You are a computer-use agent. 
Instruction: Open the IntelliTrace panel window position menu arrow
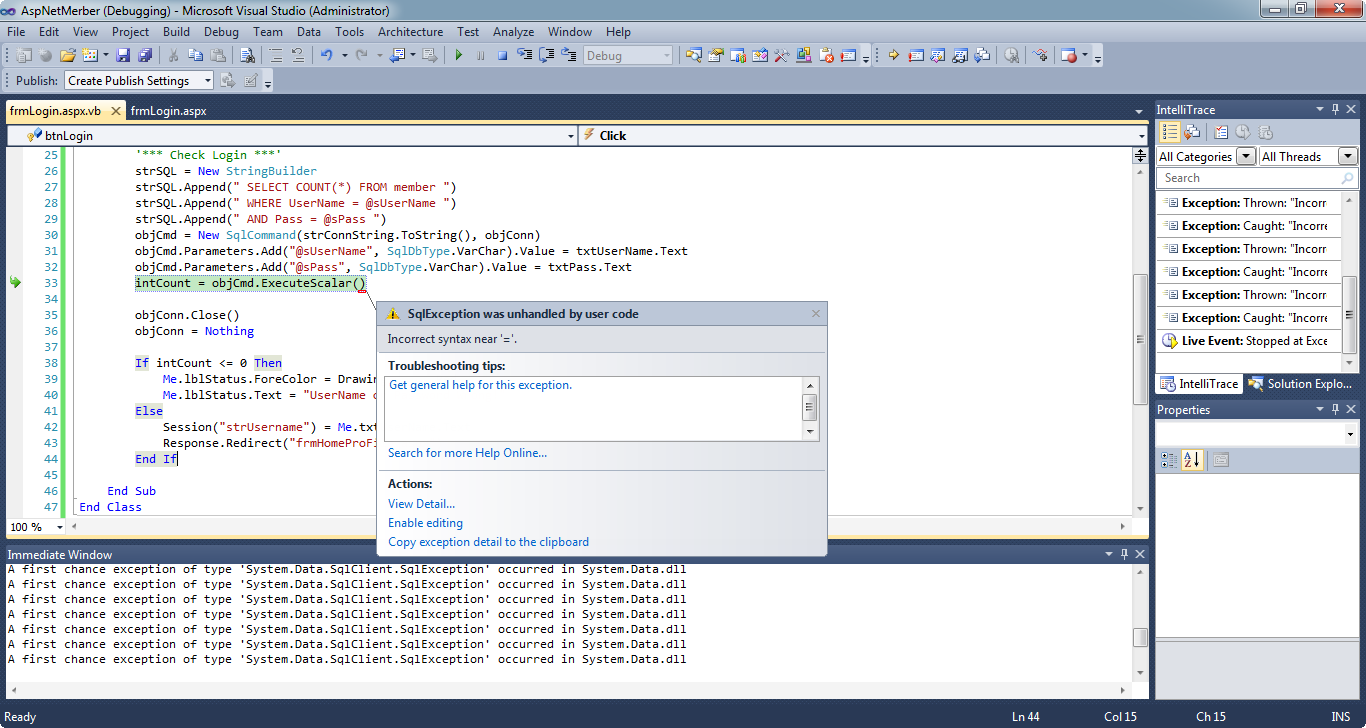point(1319,109)
